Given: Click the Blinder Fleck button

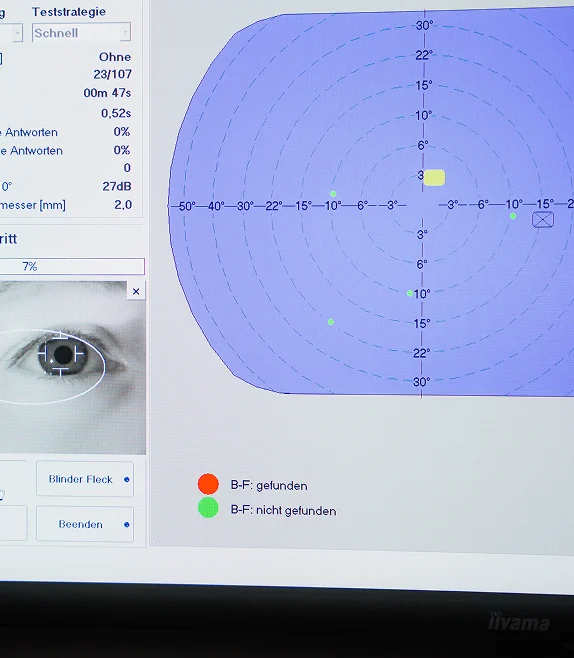Looking at the screenshot, I should click(x=85, y=479).
